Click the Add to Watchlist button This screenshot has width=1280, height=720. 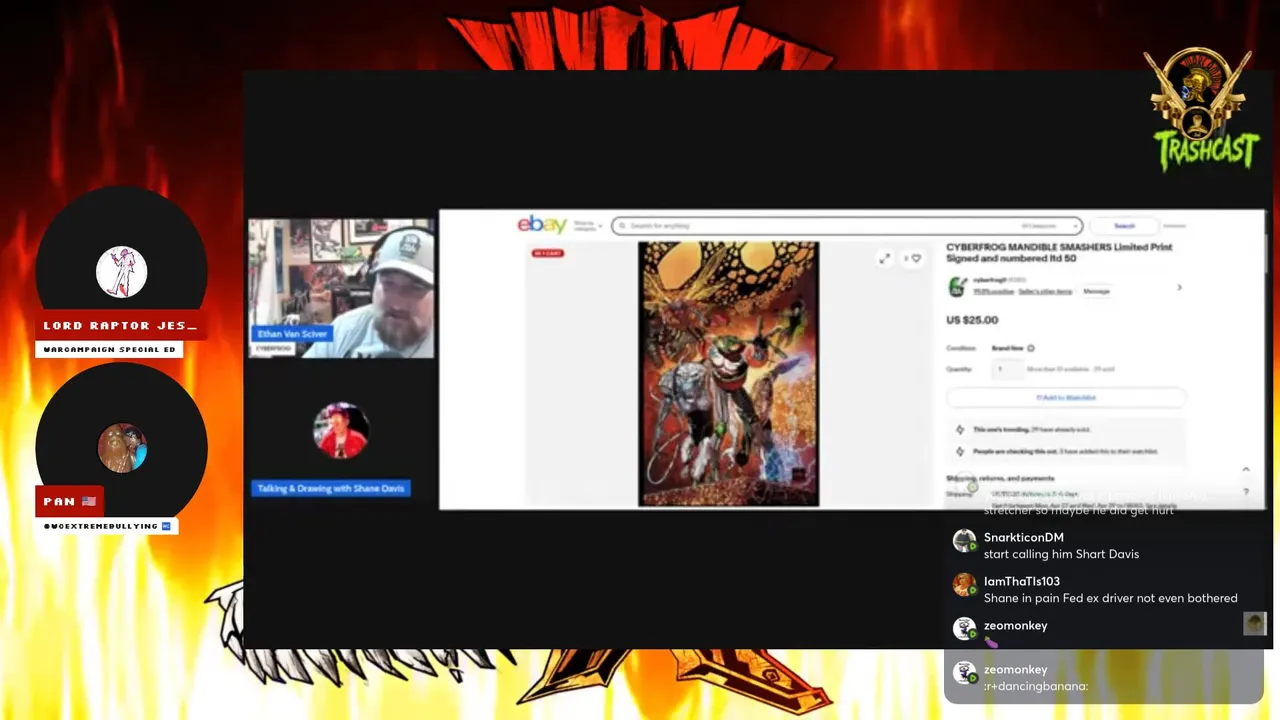pyautogui.click(x=1066, y=397)
